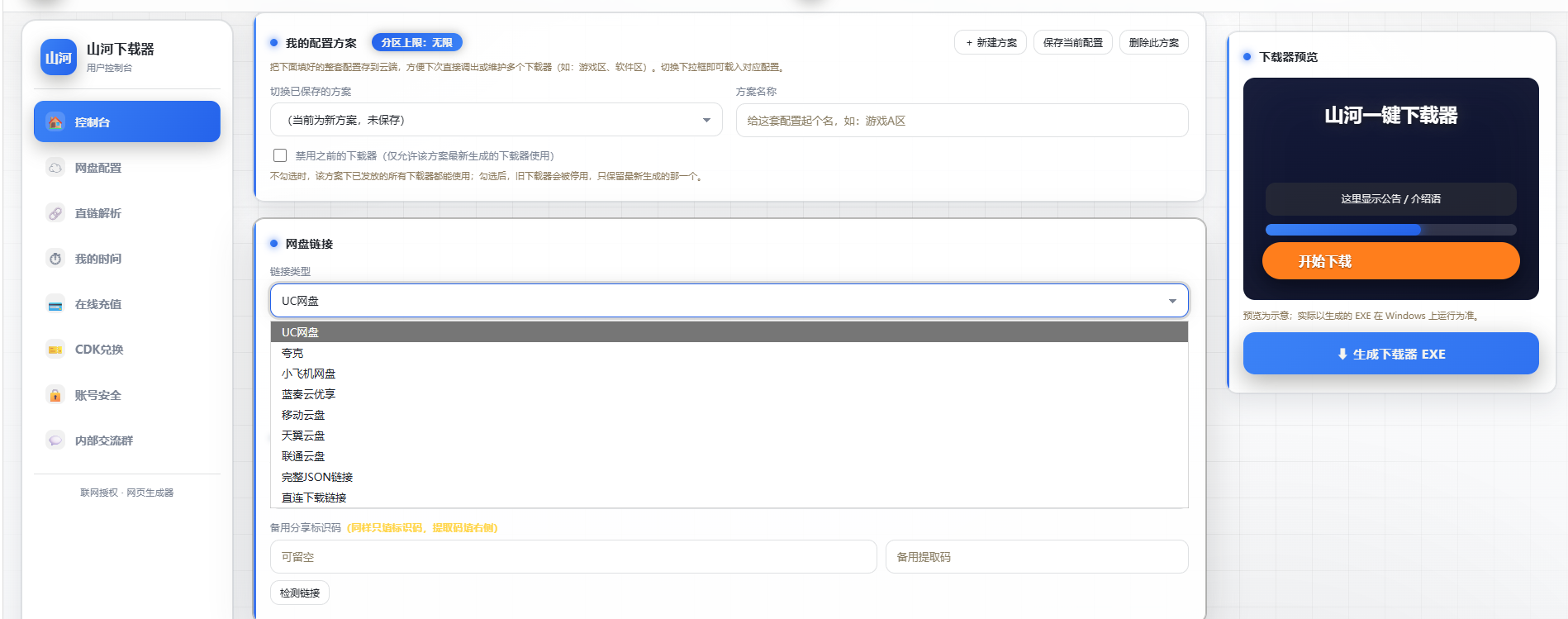Click the cloud icon beside 网盘配置
The image size is (1568, 619).
(55, 168)
